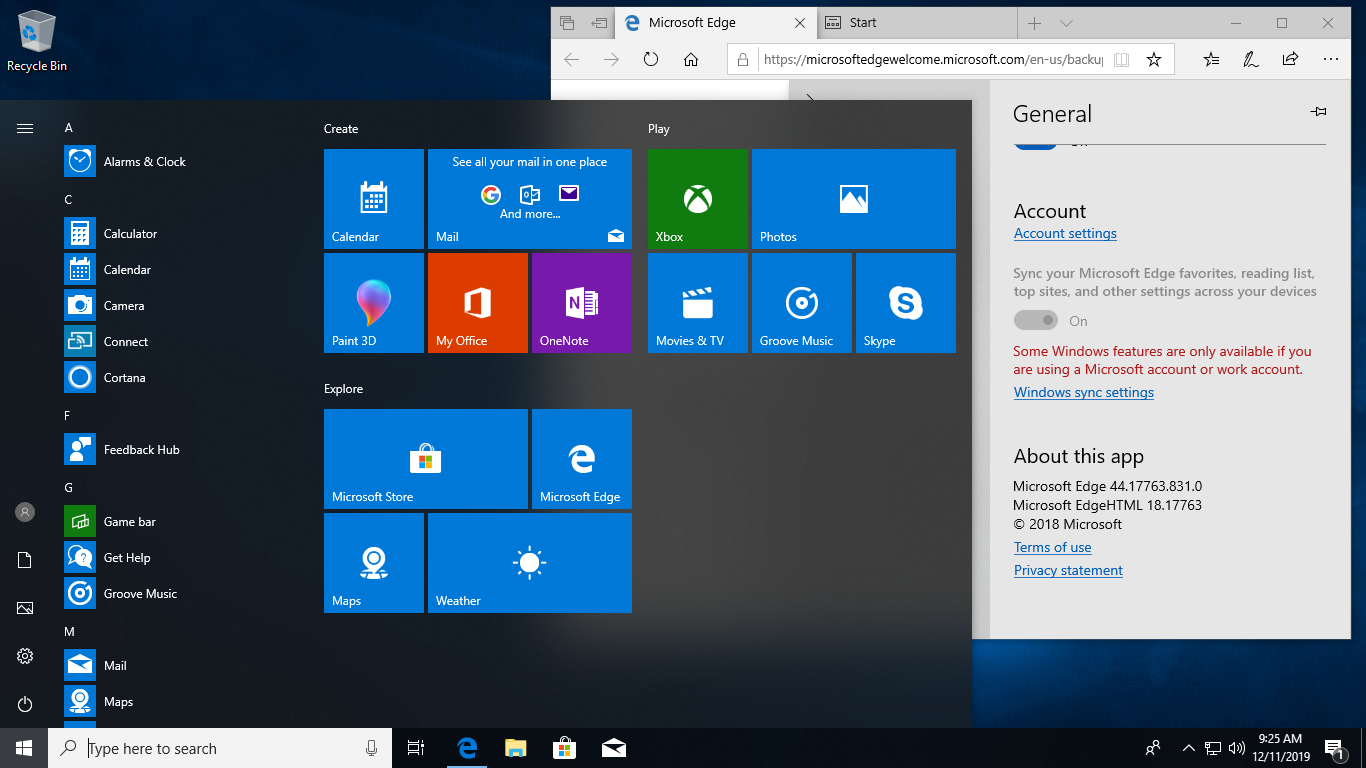Toggle the Edge sync settings switch
1366x768 pixels.
(1036, 320)
